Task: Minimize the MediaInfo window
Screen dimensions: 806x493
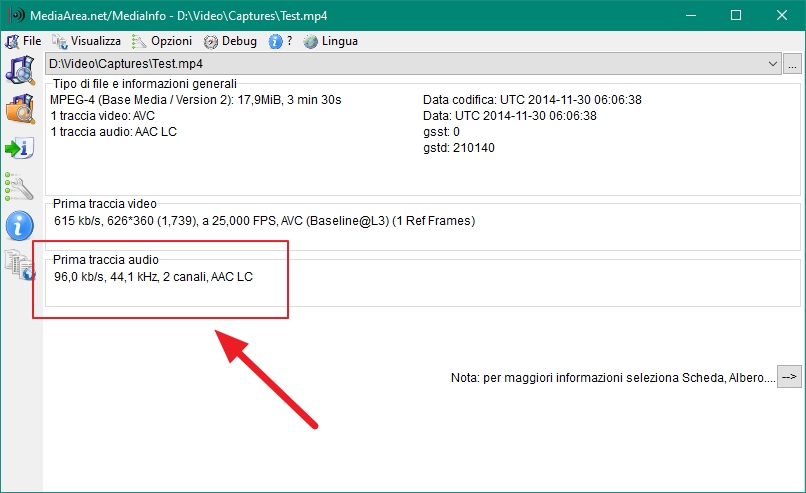Action: [x=691, y=15]
